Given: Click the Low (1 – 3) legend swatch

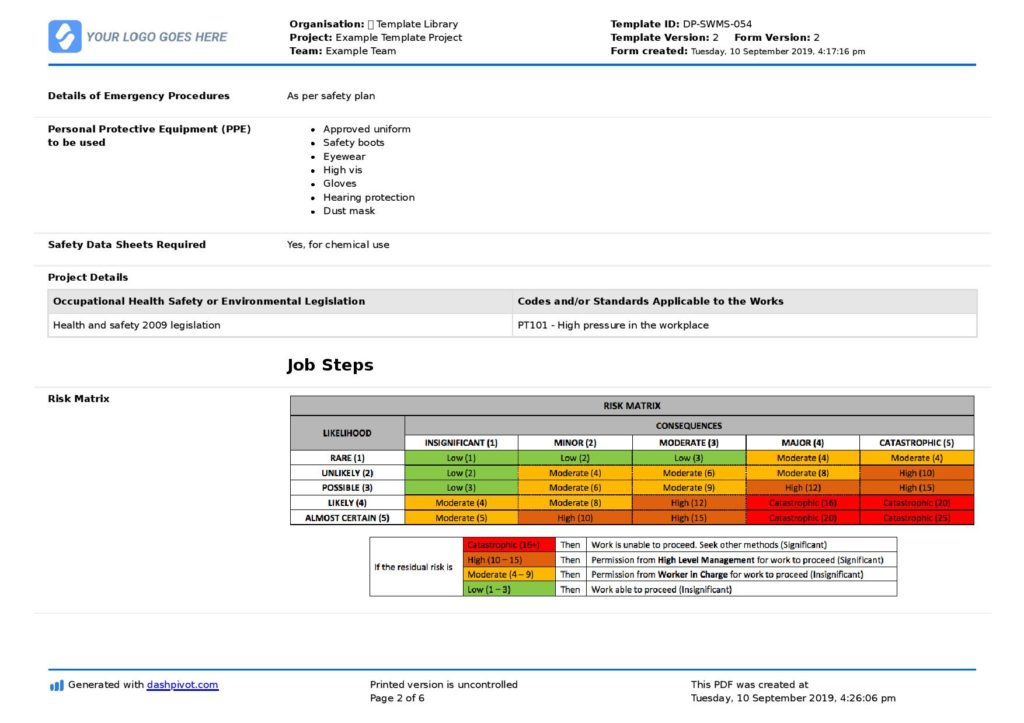Looking at the screenshot, I should [x=508, y=590].
